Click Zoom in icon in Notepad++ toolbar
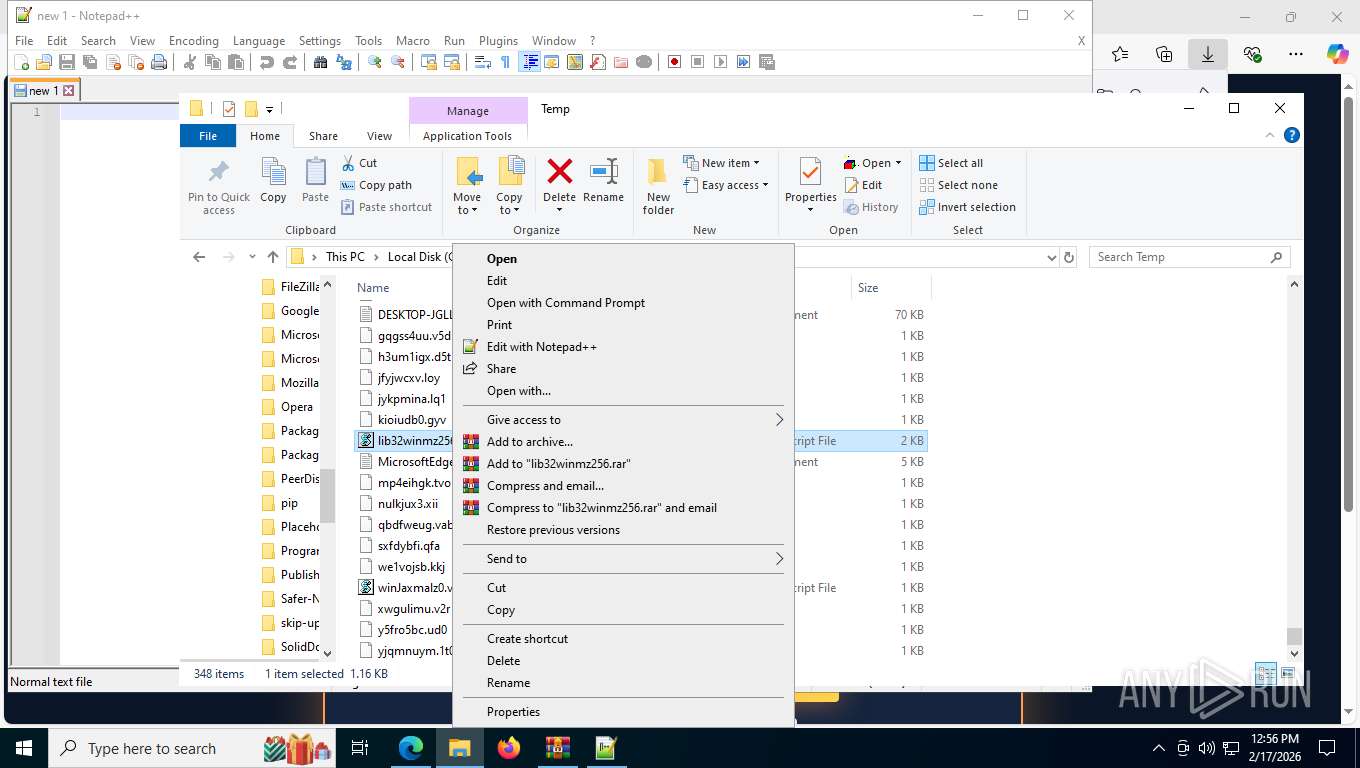 pyautogui.click(x=374, y=62)
